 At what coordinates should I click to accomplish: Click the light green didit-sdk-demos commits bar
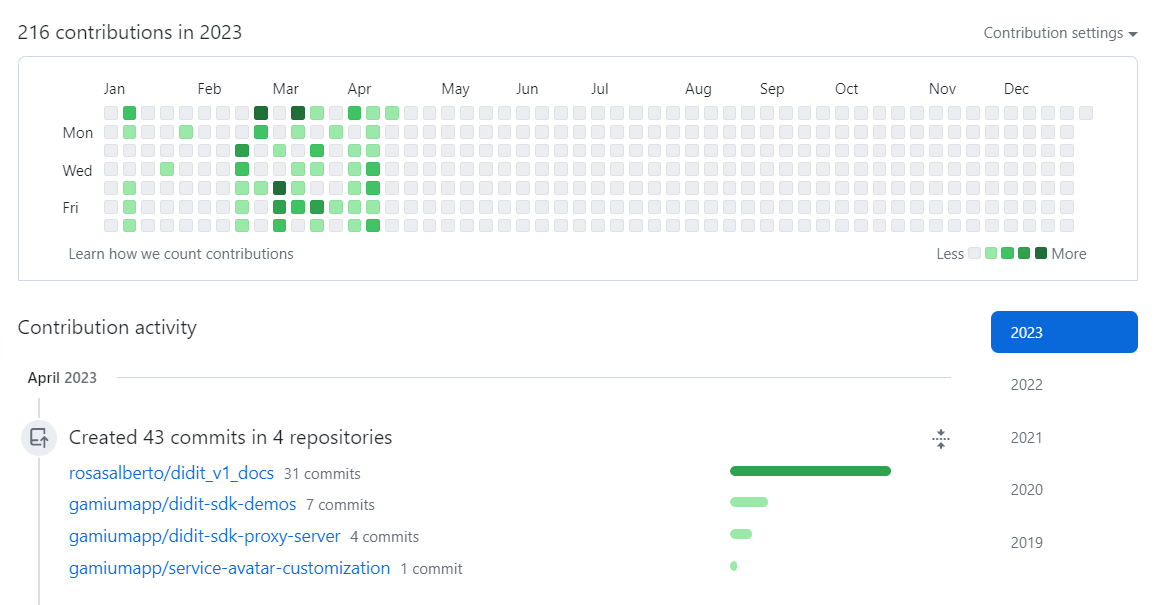coord(749,502)
